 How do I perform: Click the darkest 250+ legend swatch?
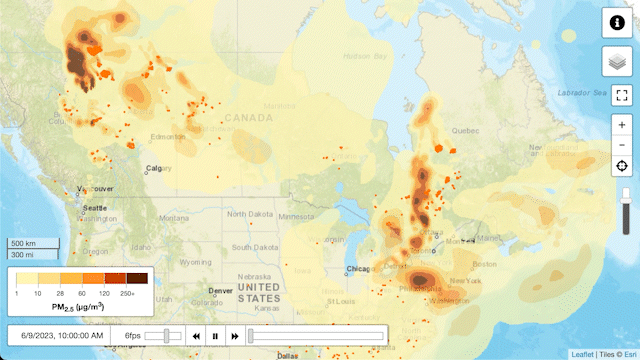[137, 278]
